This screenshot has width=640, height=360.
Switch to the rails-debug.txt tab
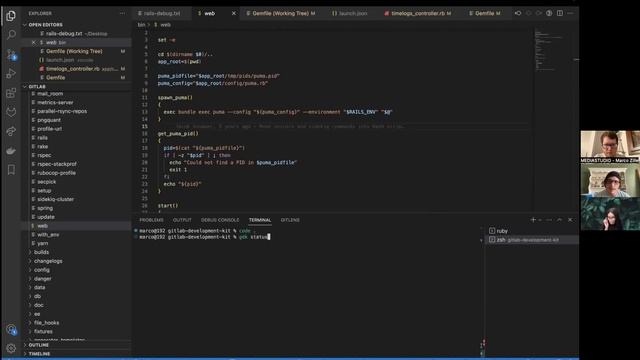(162, 13)
